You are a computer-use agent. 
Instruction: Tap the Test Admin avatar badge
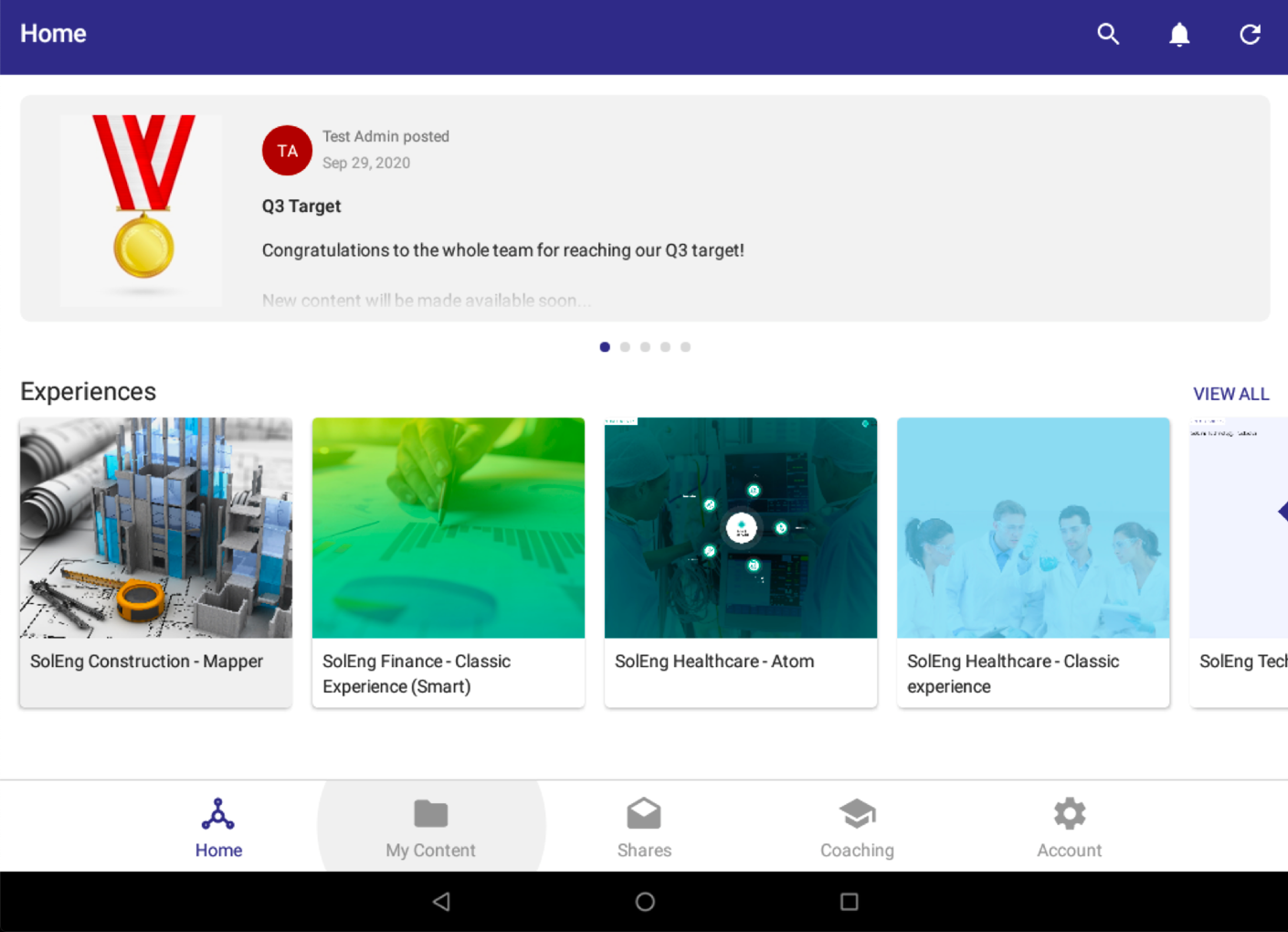pos(287,151)
